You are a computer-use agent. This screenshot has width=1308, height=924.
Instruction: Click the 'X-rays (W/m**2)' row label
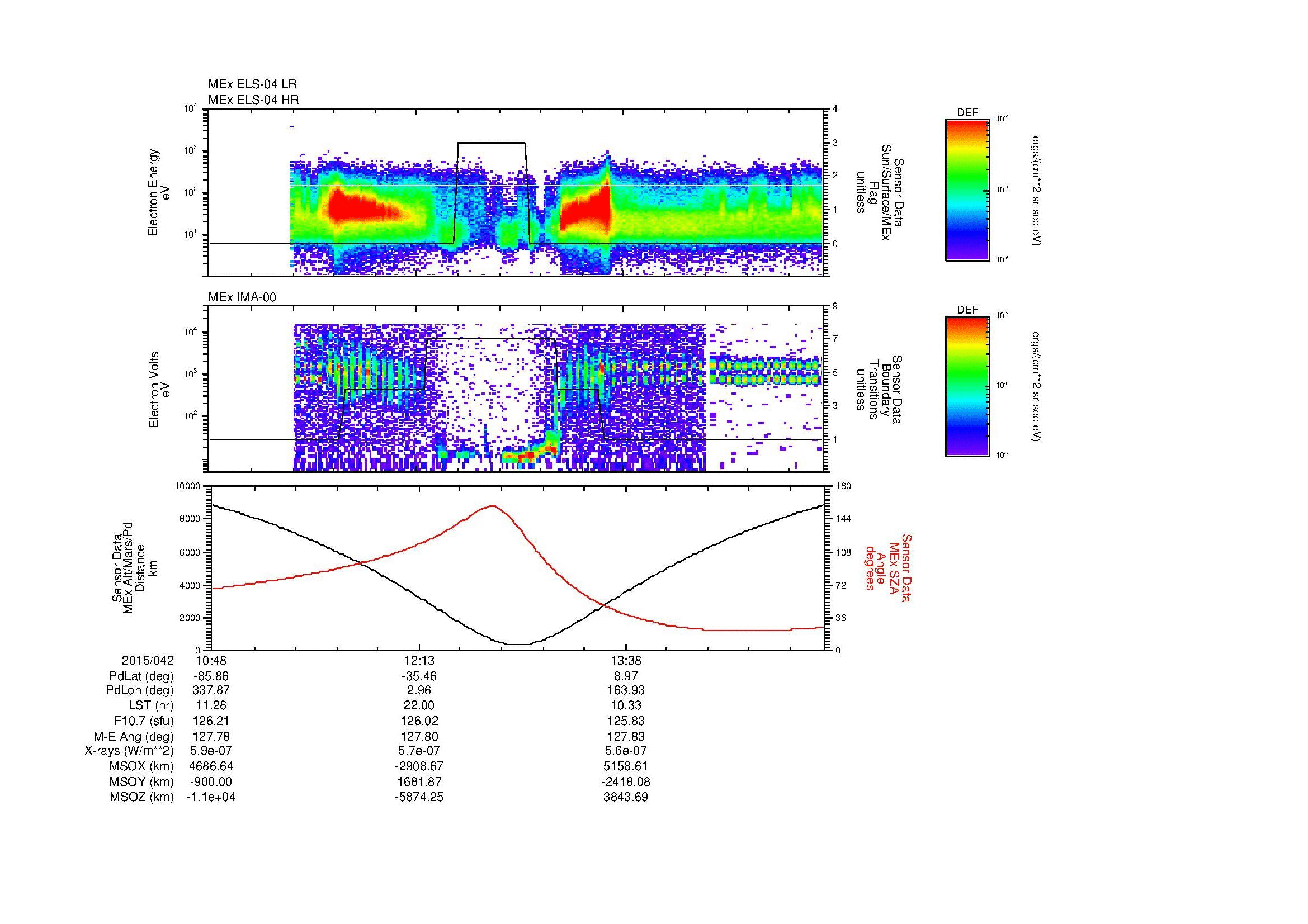point(129,751)
